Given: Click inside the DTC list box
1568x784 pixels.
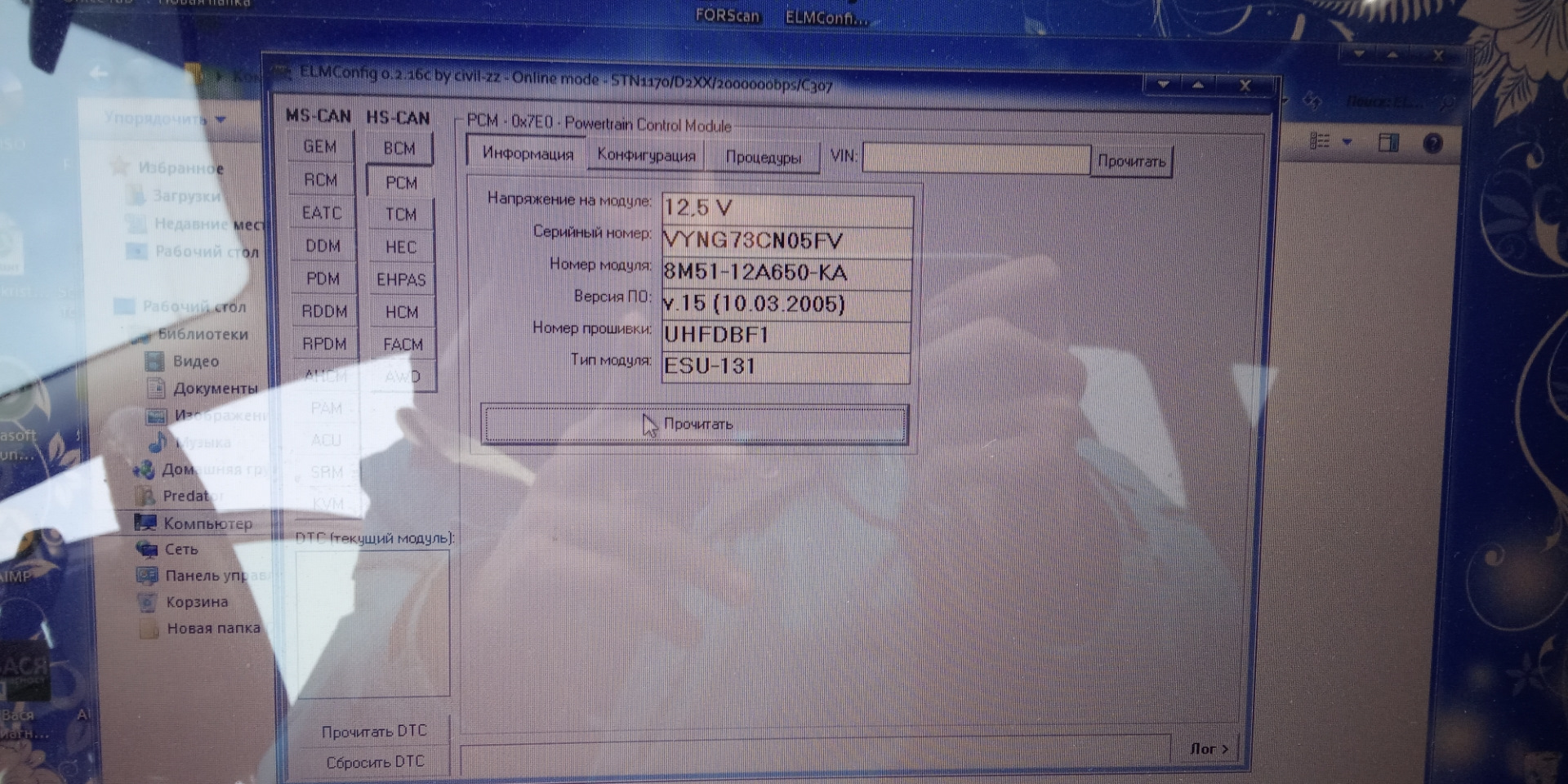Looking at the screenshot, I should point(372,622).
